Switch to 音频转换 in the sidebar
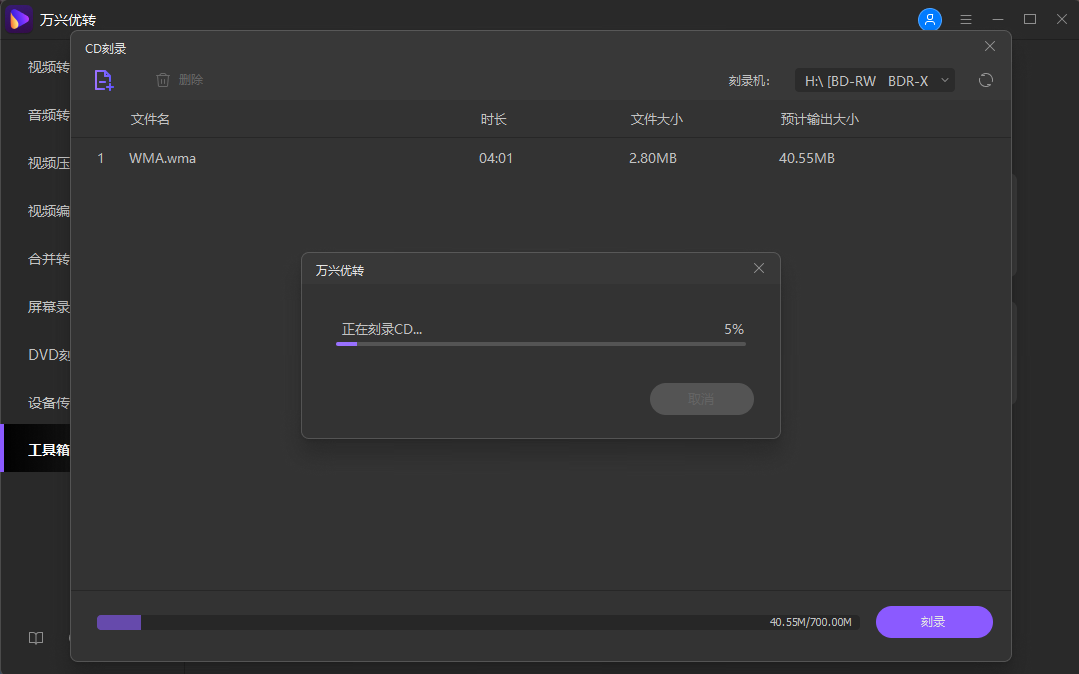The height and width of the screenshot is (674, 1079). tap(45, 114)
